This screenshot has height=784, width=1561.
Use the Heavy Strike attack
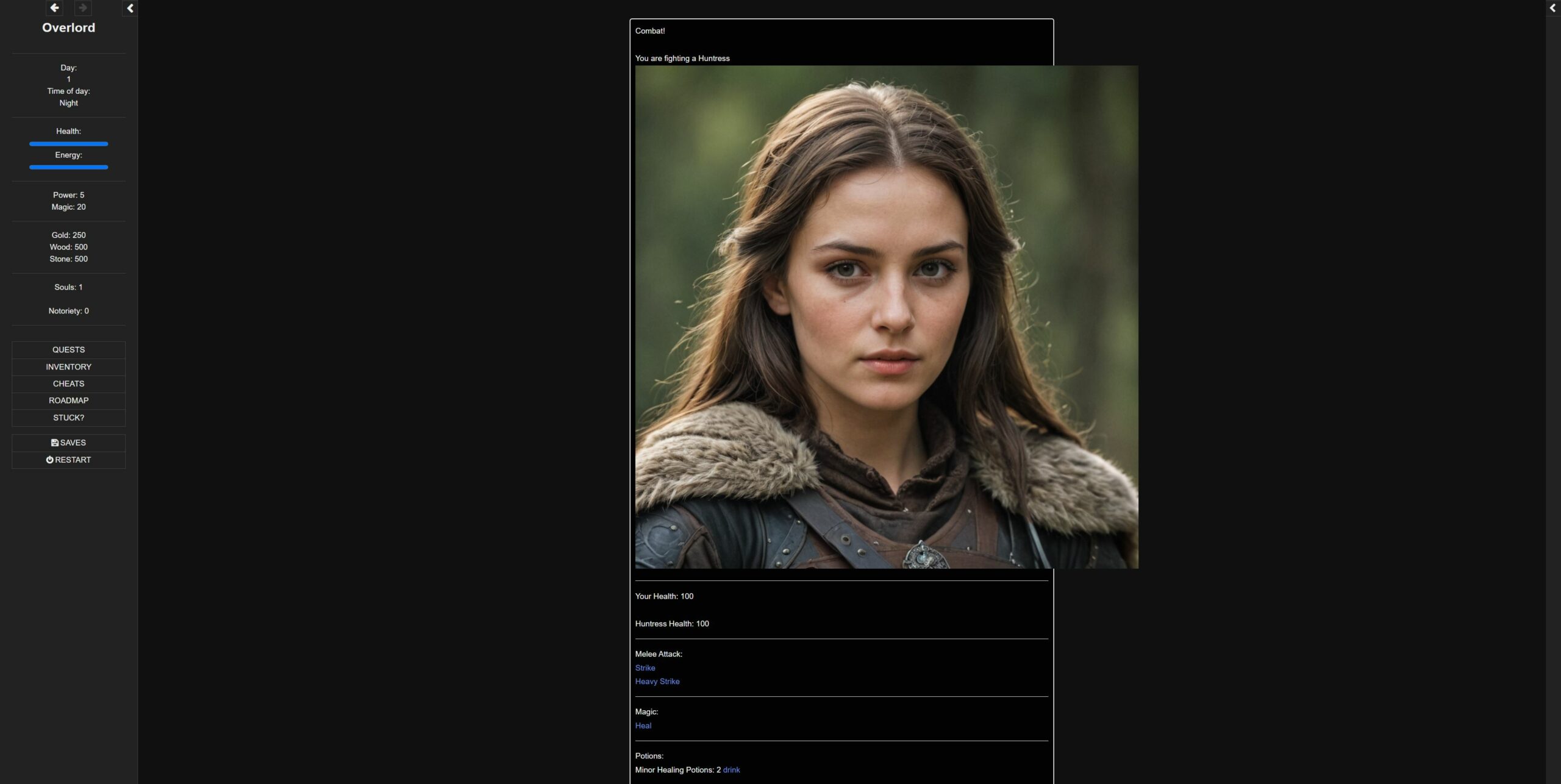coord(657,682)
